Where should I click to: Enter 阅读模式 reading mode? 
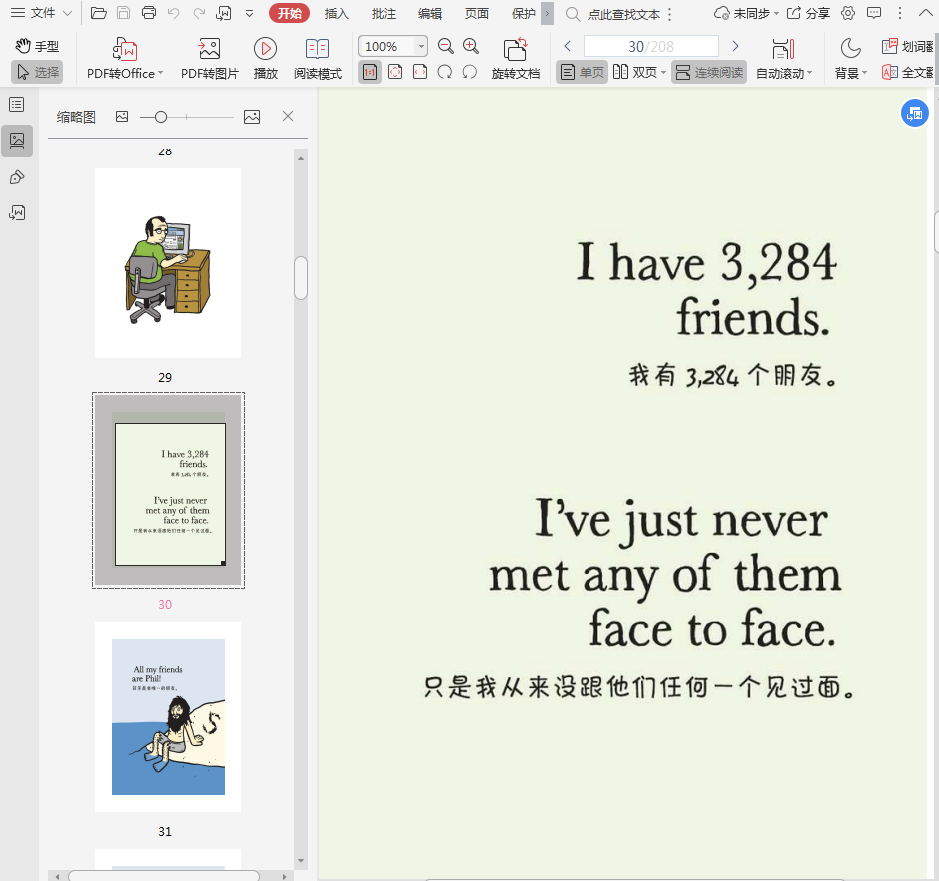[318, 49]
